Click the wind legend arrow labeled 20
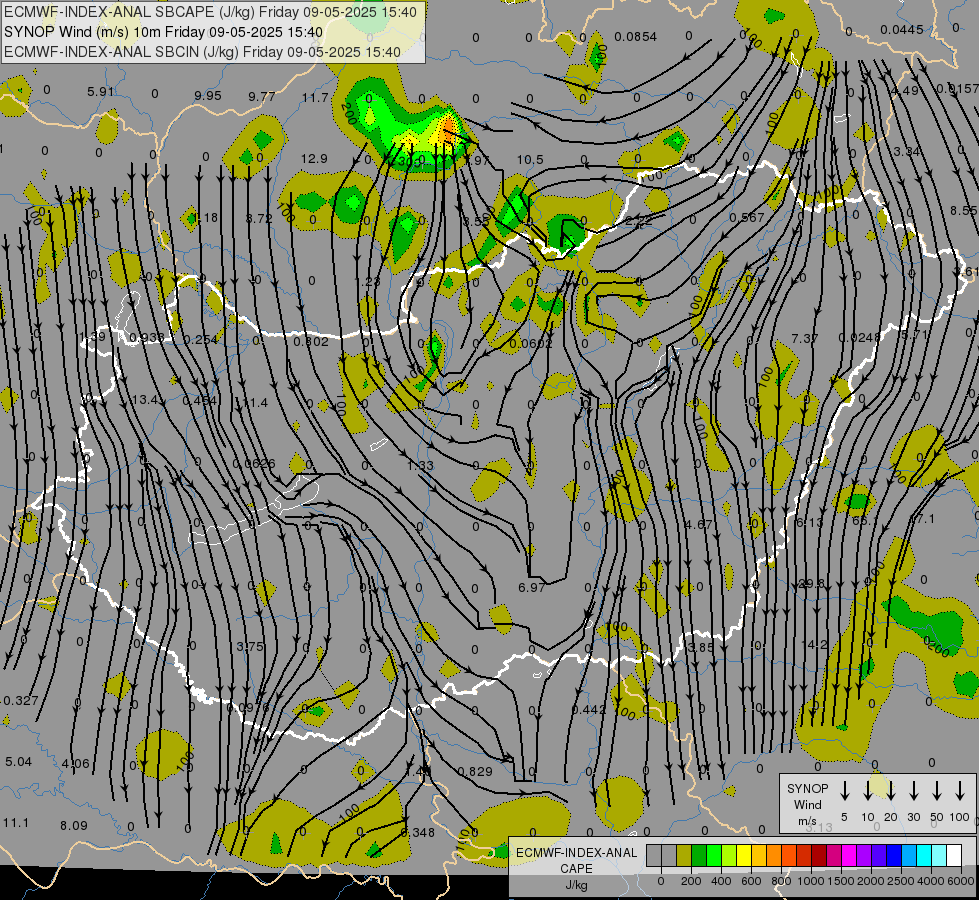979x900 pixels. (x=891, y=791)
